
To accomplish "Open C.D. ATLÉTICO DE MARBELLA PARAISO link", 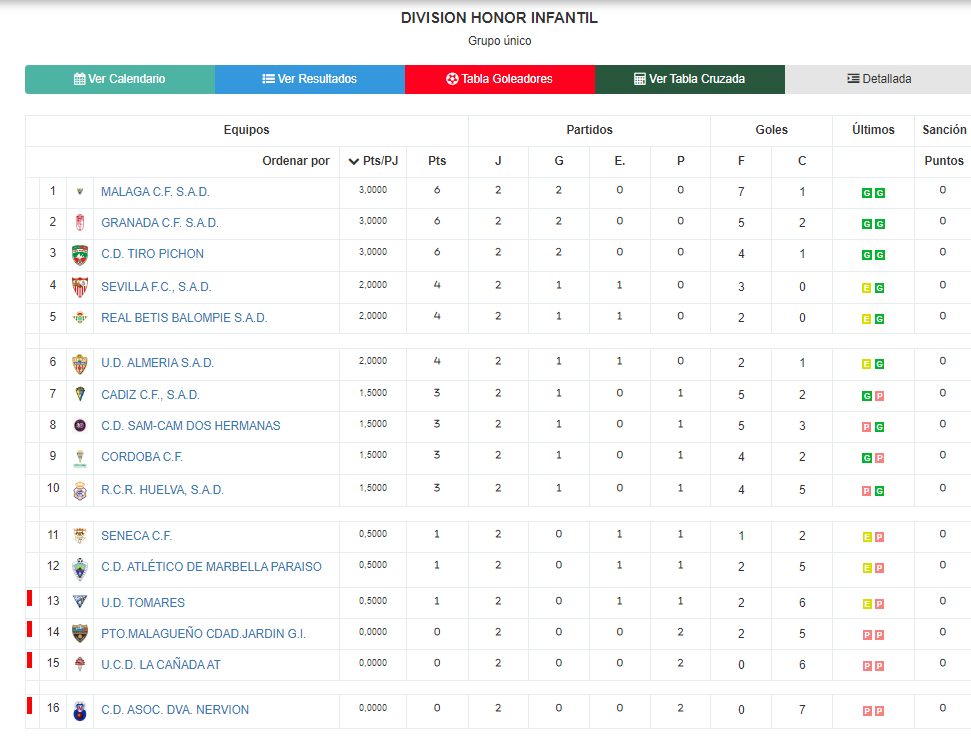I will (x=211, y=567).
